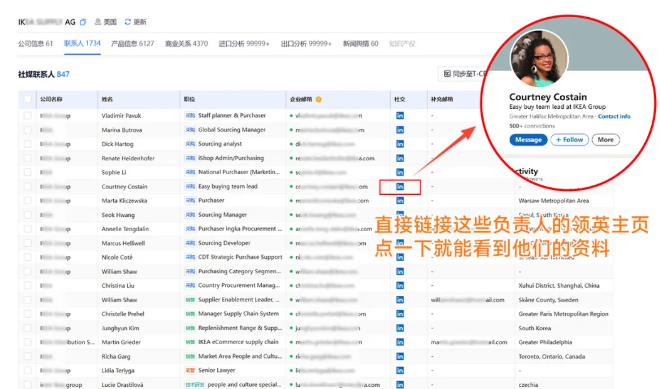The width and height of the screenshot is (660, 389).
Task: Open the 商业关系 4370 tab
Action: point(186,43)
